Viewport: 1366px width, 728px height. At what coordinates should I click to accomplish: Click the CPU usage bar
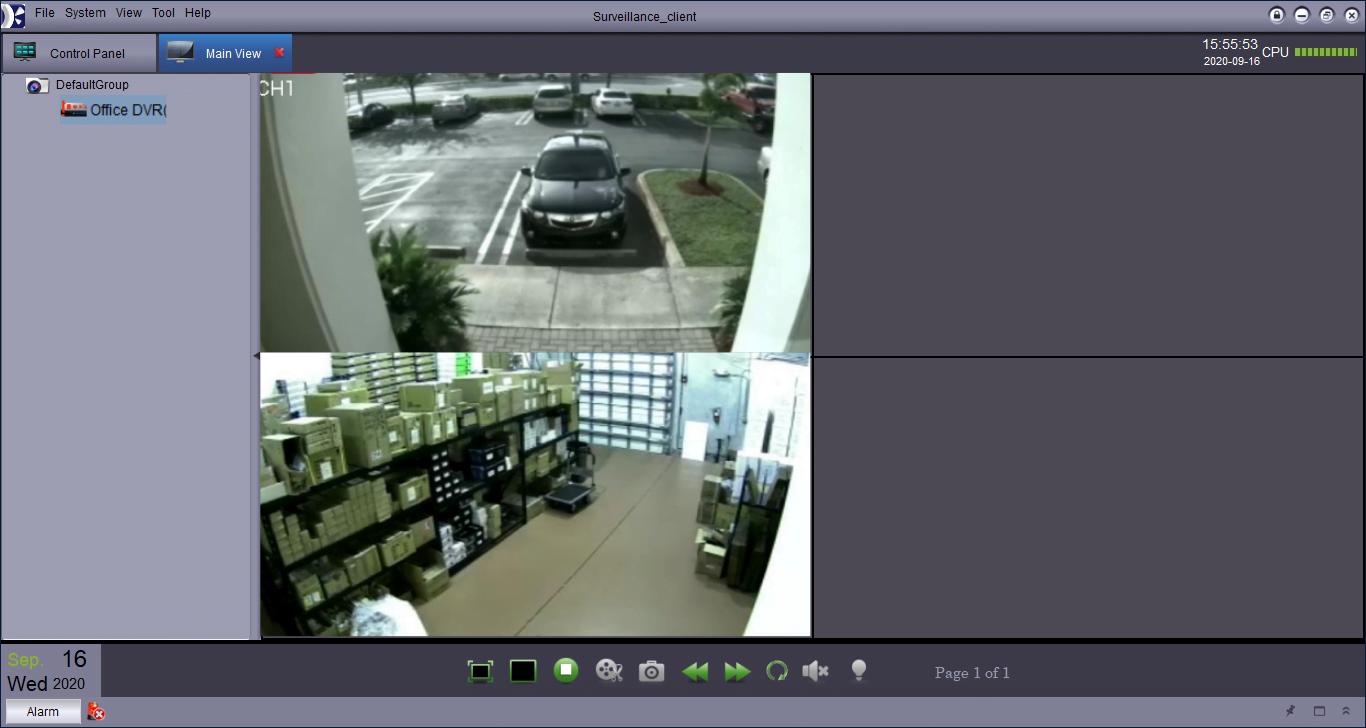(x=1326, y=52)
